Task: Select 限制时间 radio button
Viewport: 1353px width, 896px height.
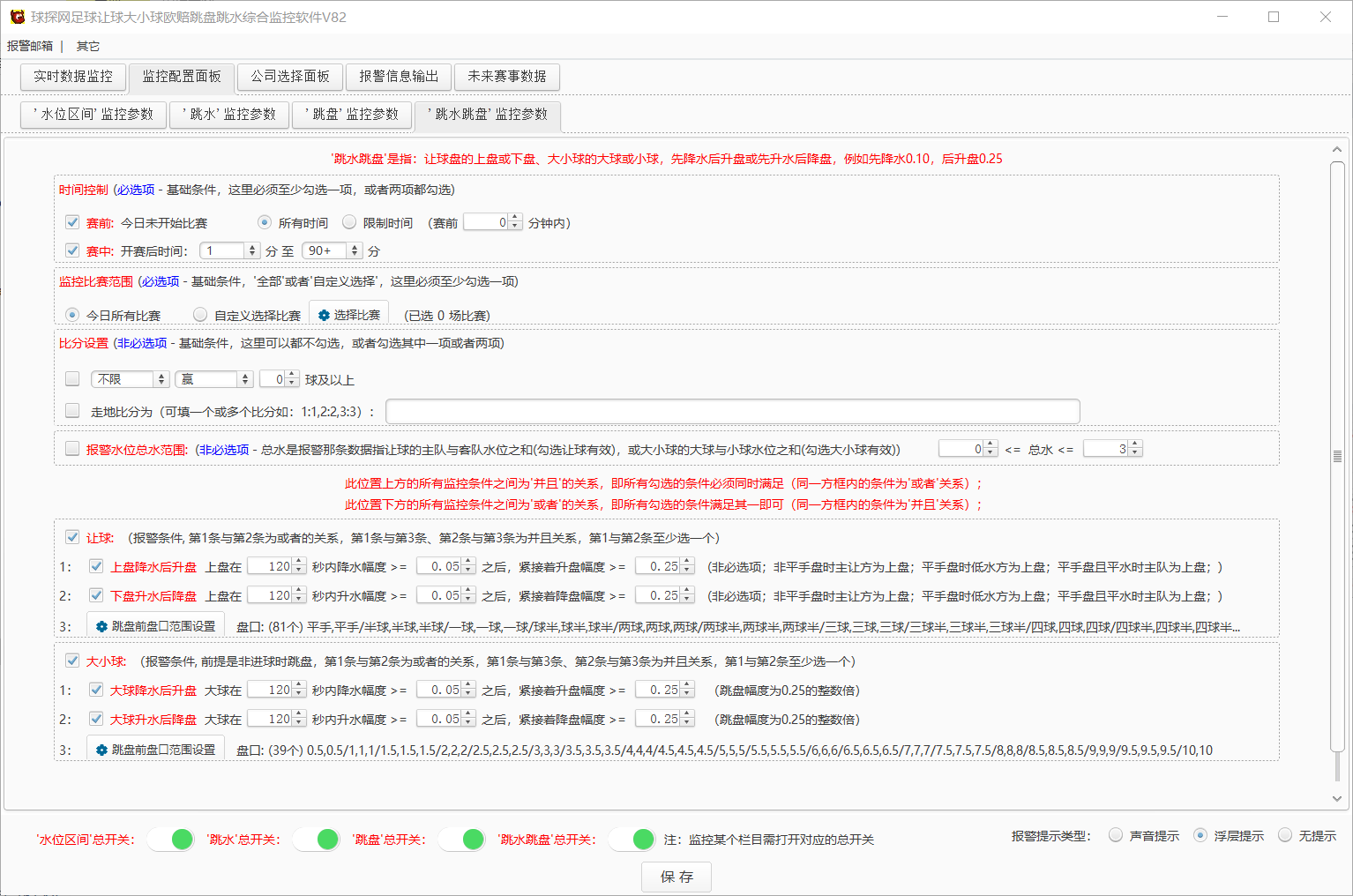Action: [x=349, y=222]
